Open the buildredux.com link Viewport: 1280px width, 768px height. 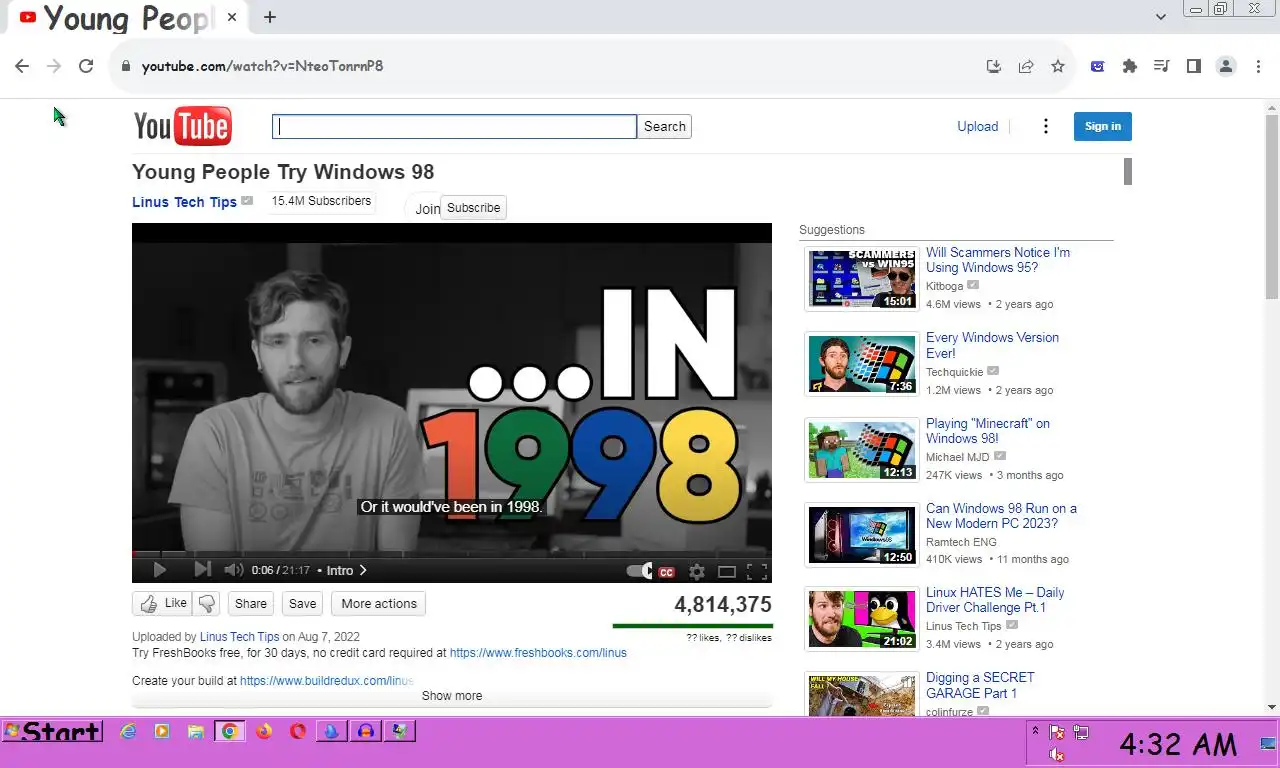(326, 681)
